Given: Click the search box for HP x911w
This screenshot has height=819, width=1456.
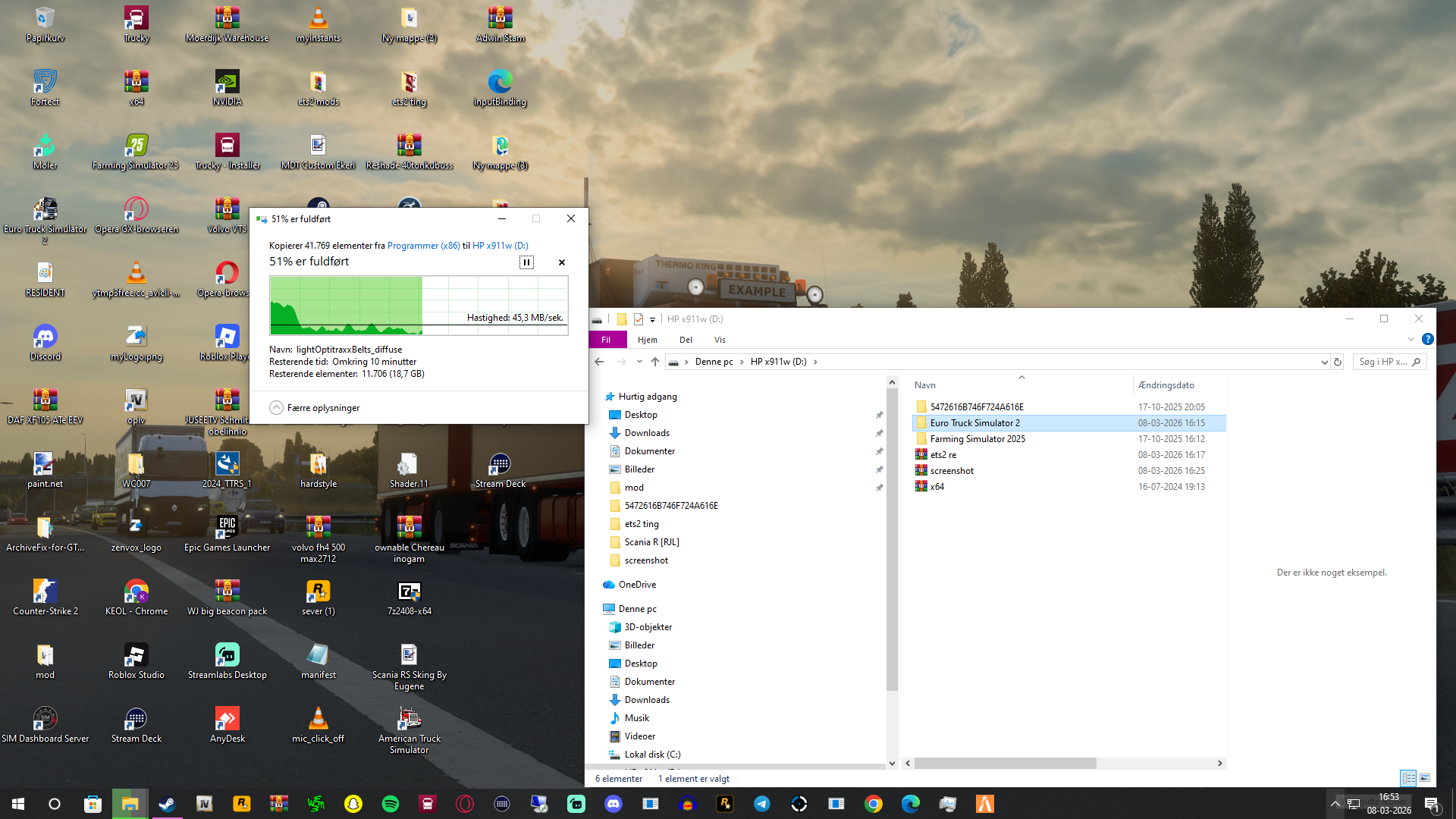Looking at the screenshot, I should pos(1383,362).
